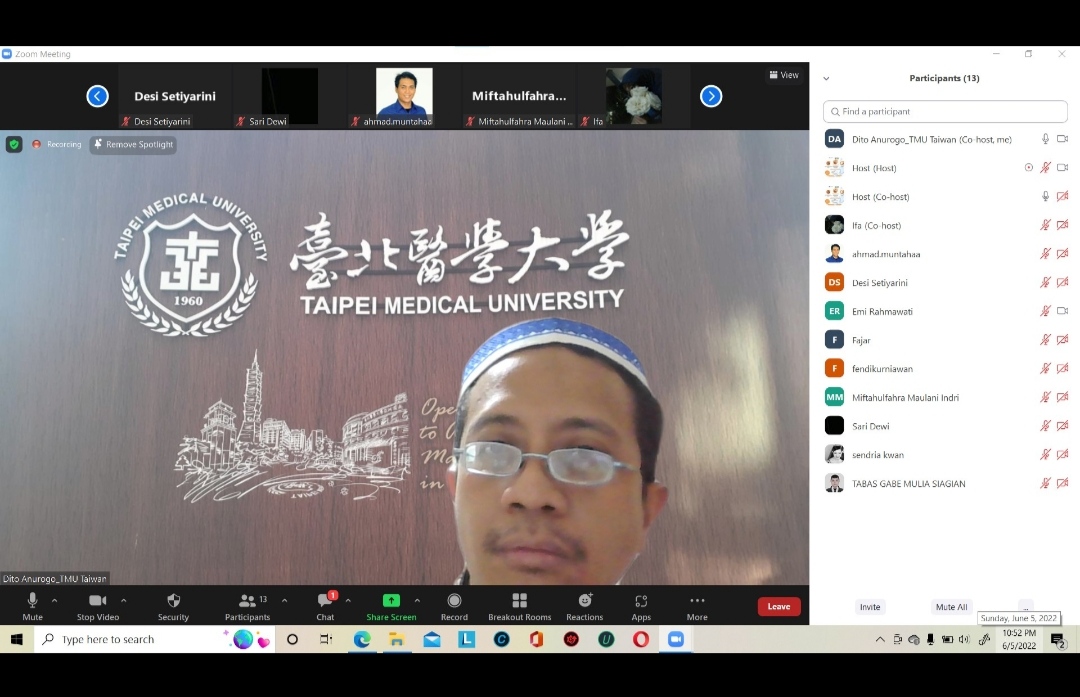Viewport: 1080px width, 697px height.
Task: Mute the microphone in Zoom toolbar
Action: (32, 606)
